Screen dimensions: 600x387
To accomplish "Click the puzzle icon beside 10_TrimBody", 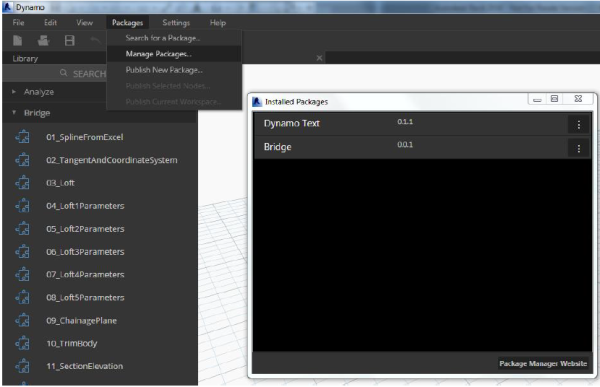I will 23,343.
